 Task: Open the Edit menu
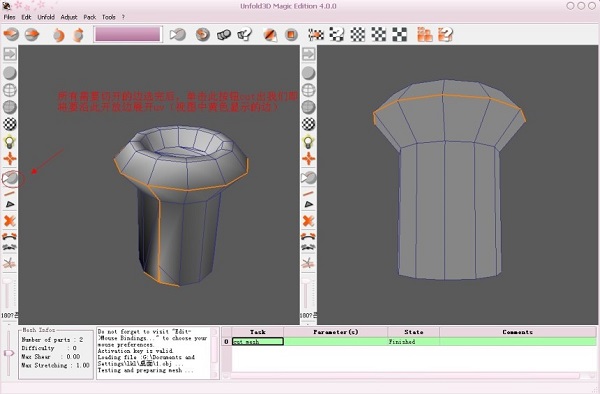coord(26,17)
